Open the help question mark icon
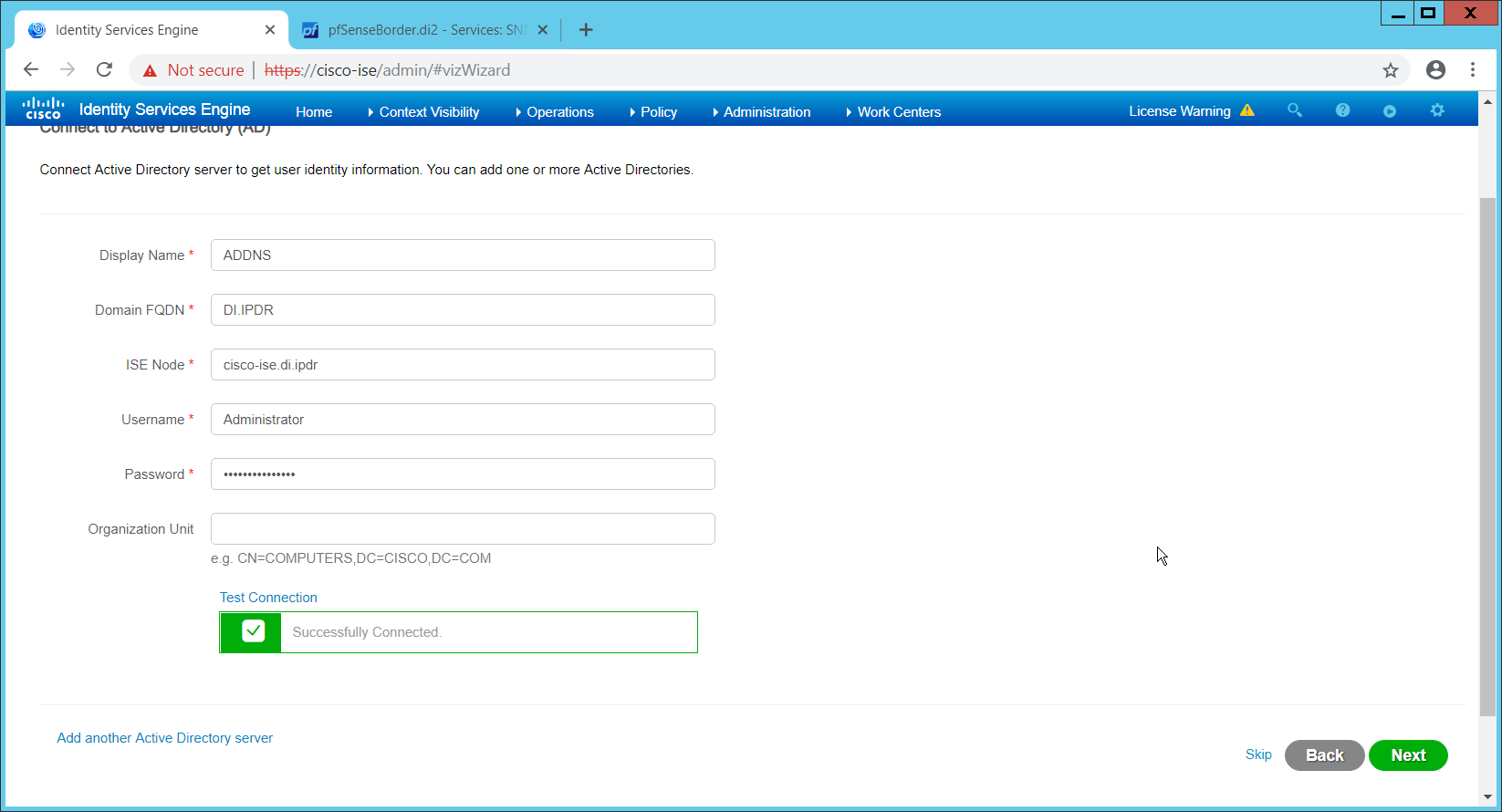This screenshot has height=812, width=1502. pyautogui.click(x=1342, y=110)
